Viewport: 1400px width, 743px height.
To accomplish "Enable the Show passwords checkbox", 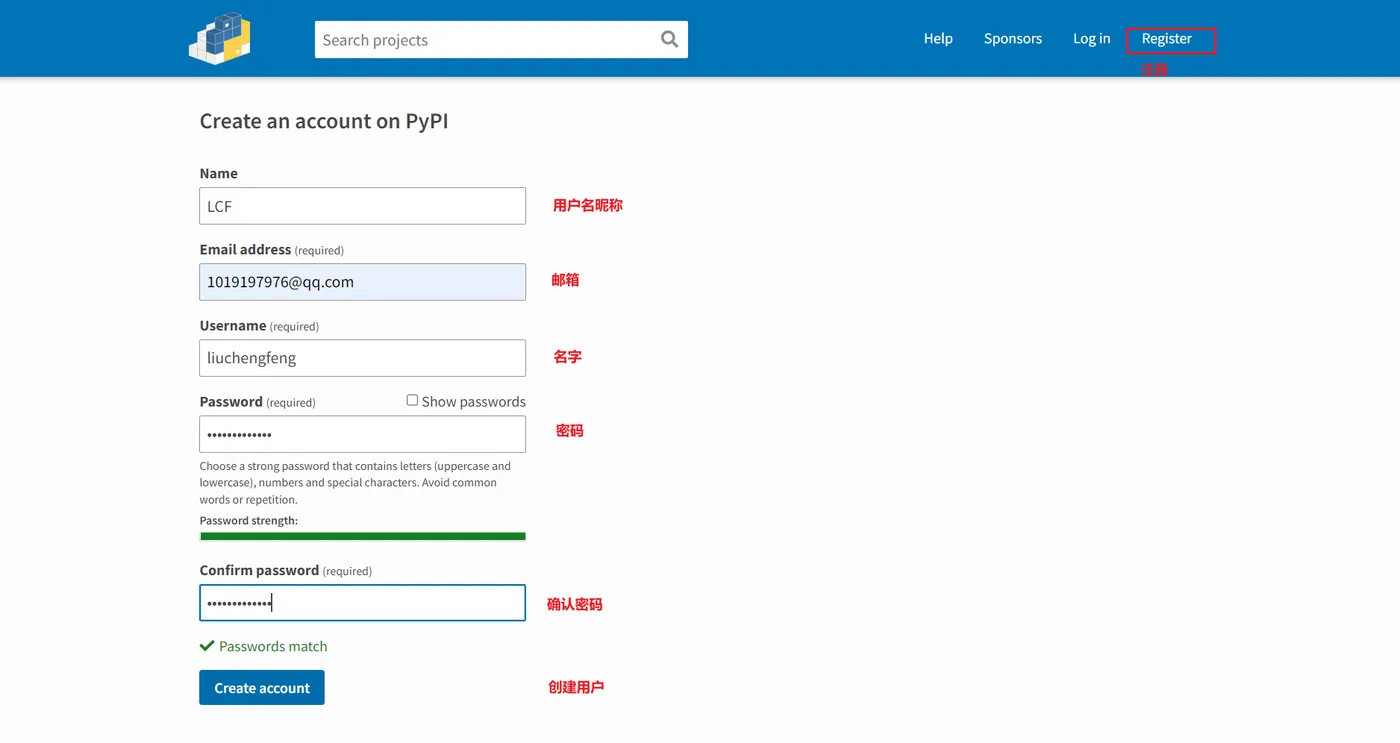I will click(412, 400).
